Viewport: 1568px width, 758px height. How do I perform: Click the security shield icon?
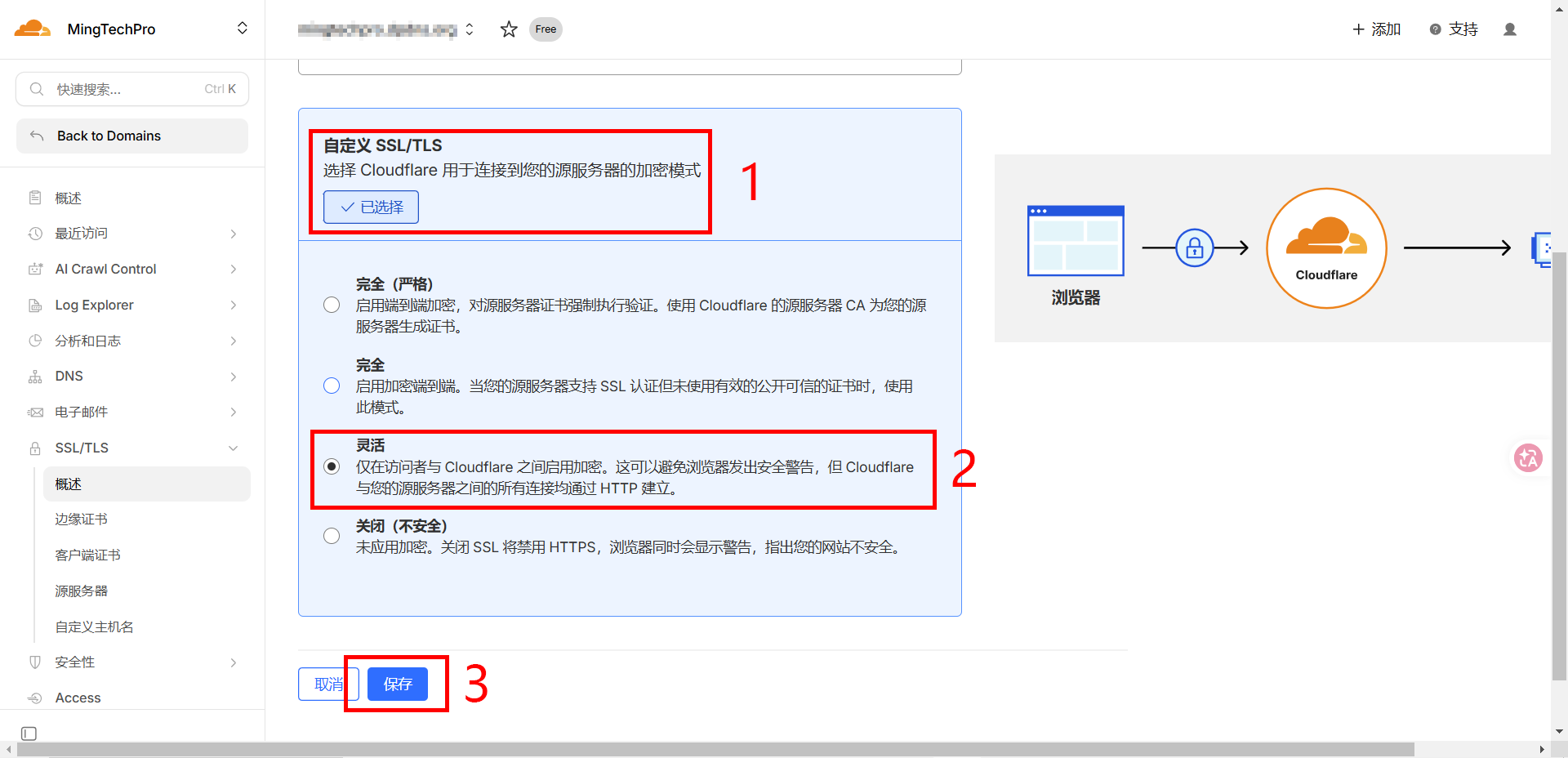(x=35, y=662)
